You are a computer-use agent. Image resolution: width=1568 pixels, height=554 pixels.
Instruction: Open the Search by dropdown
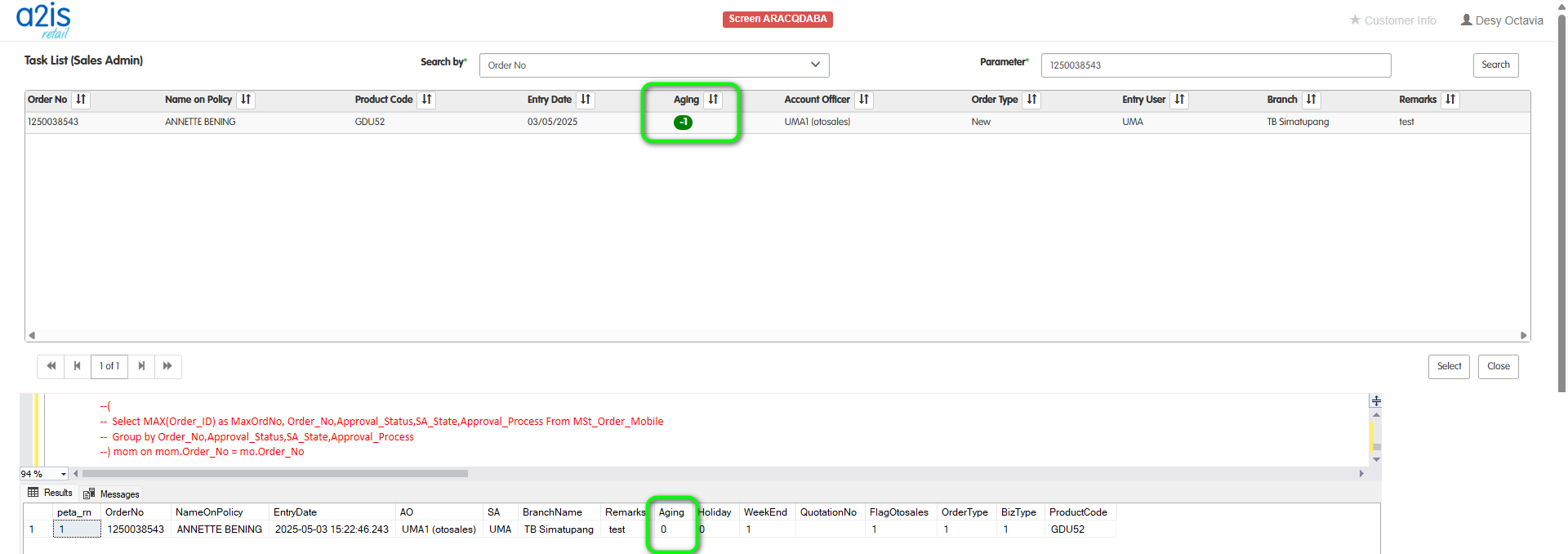pyautogui.click(x=654, y=65)
